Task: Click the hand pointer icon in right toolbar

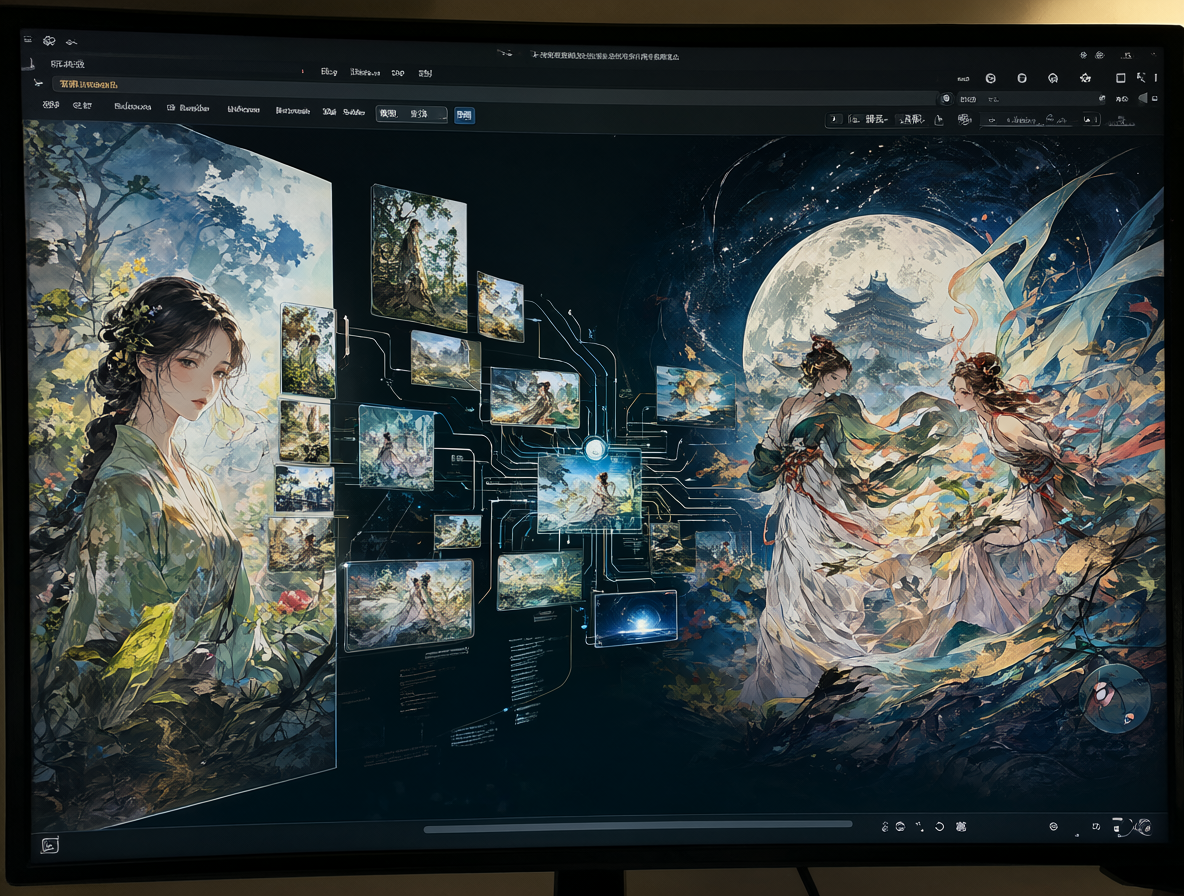Action: pos(939,120)
